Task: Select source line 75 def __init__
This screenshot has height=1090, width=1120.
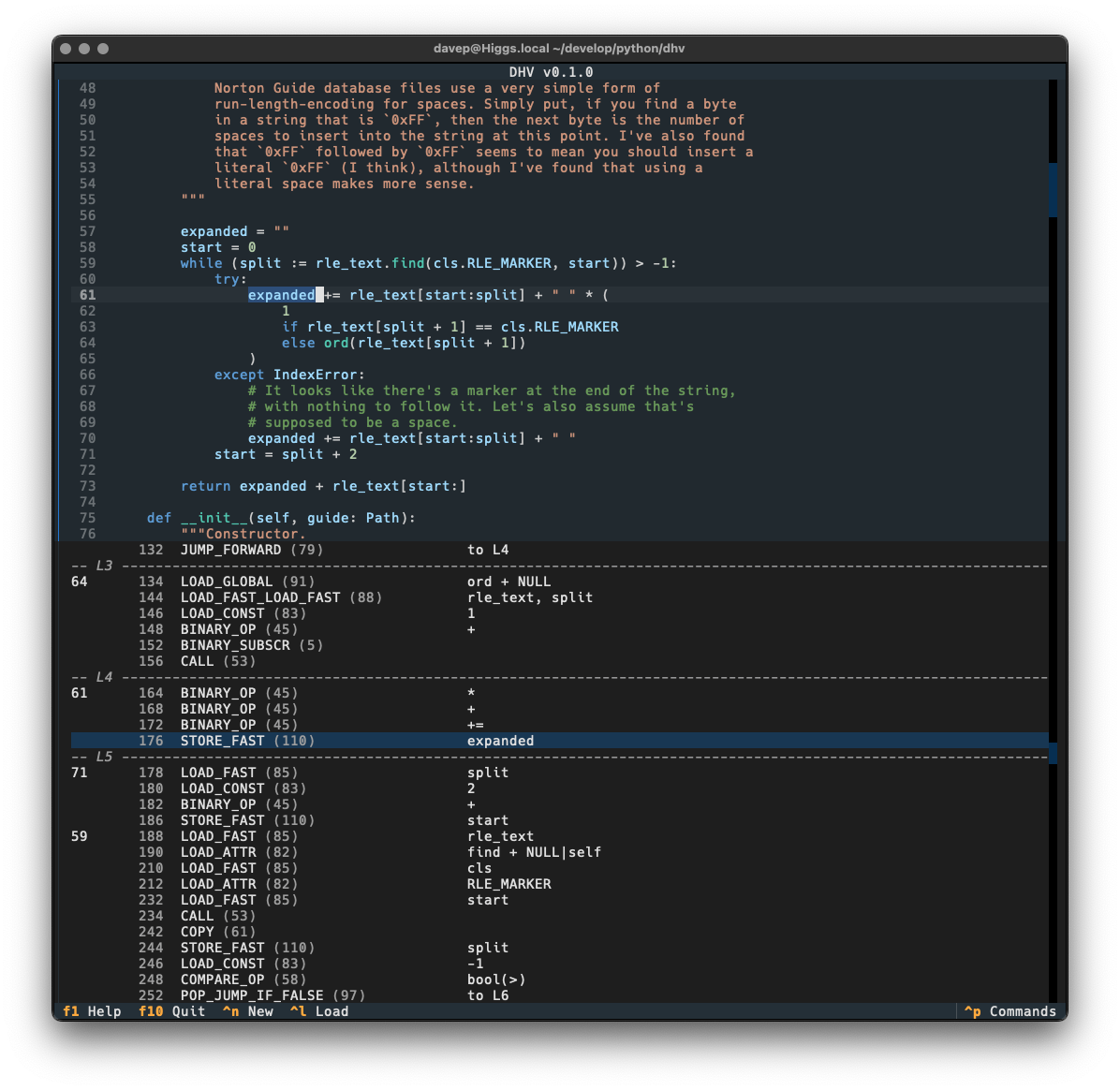Action: 560,518
